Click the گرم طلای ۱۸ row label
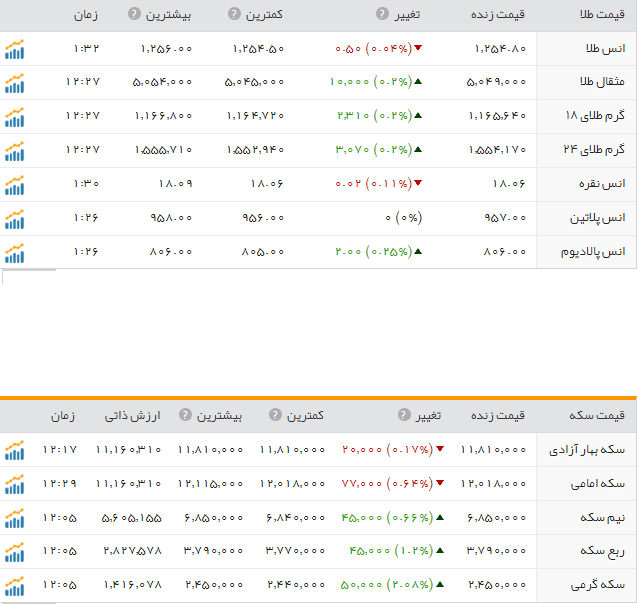 point(595,115)
